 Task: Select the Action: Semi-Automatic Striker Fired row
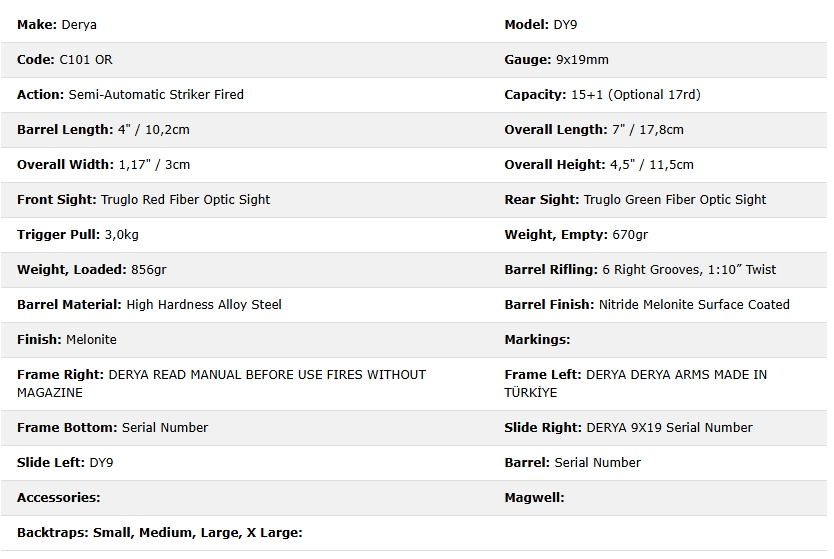click(x=130, y=94)
